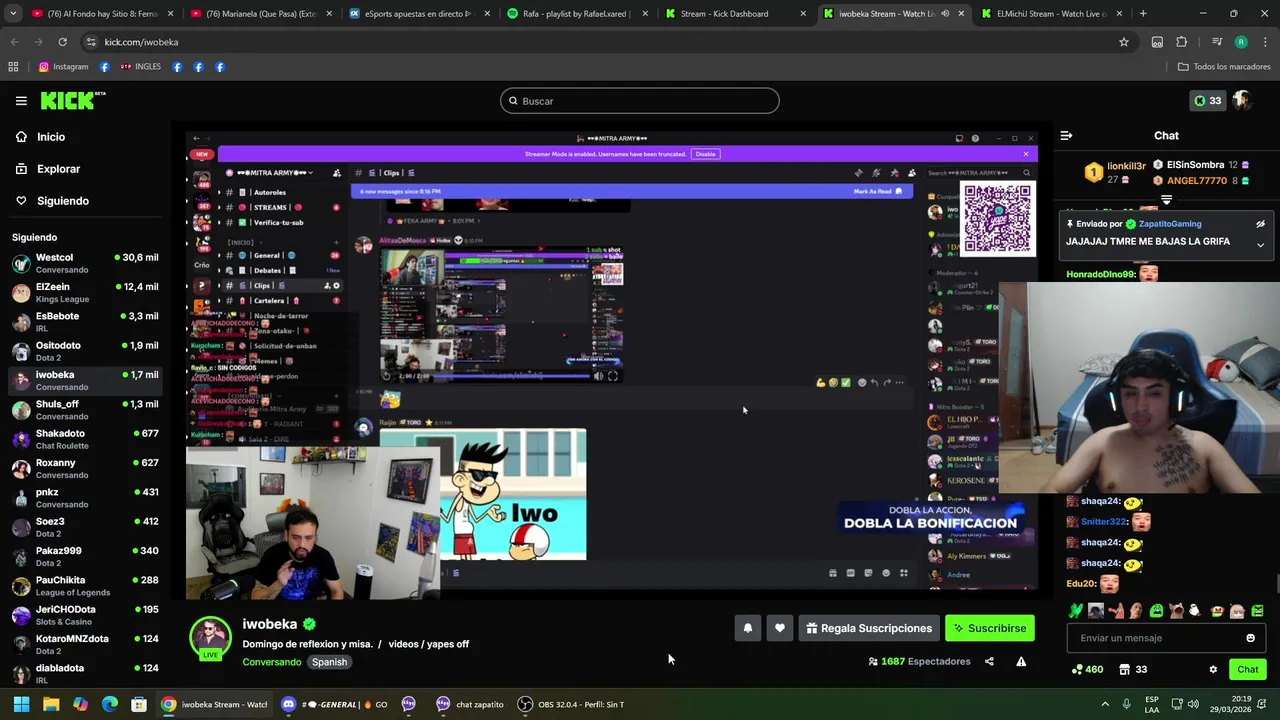Image resolution: width=1280 pixels, height=720 pixels.
Task: Report stream using warning triangle icon
Action: pos(1021,661)
